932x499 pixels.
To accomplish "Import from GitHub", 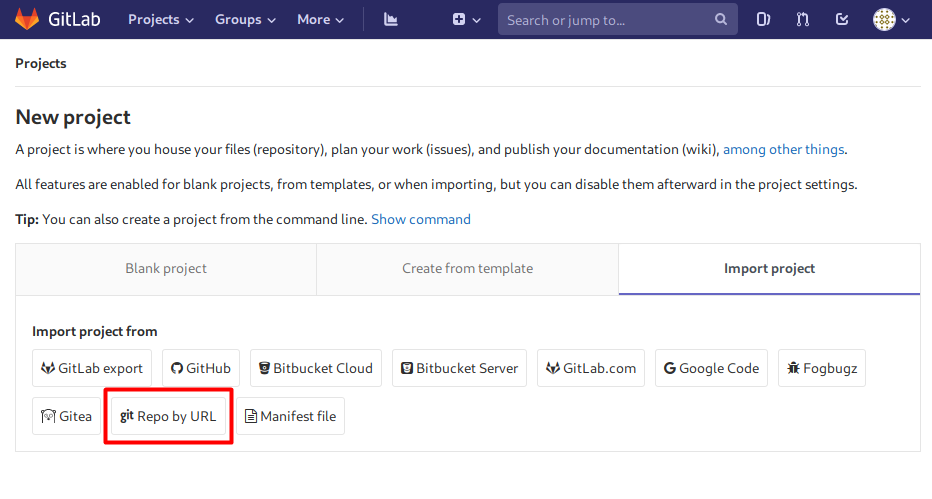I will pyautogui.click(x=201, y=368).
